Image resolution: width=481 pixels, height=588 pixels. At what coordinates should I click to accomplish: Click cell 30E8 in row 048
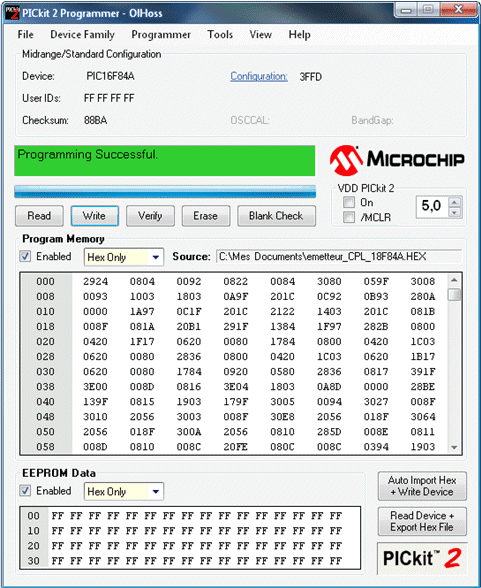[282, 416]
